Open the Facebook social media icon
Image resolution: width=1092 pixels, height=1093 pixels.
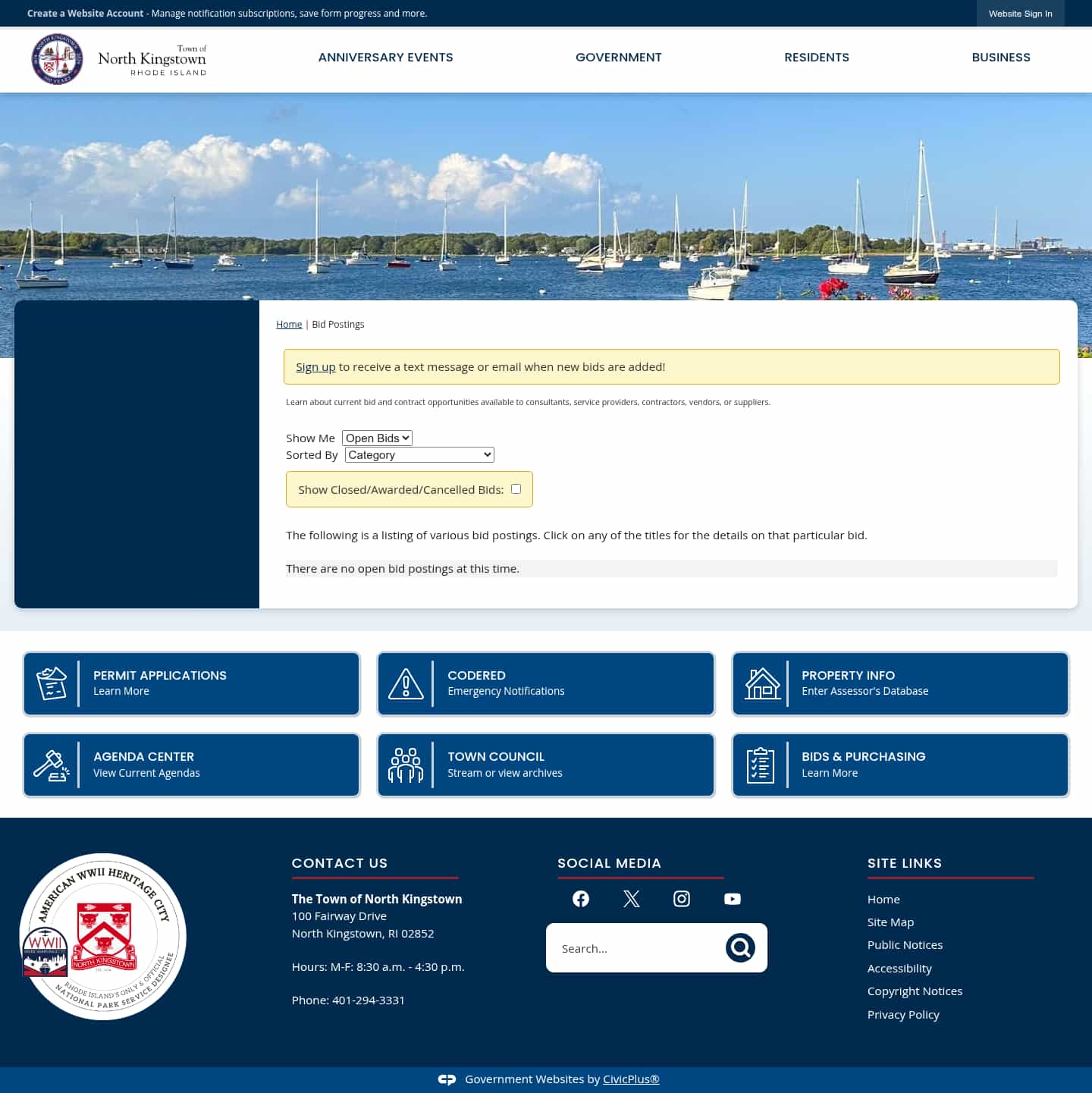pos(580,899)
